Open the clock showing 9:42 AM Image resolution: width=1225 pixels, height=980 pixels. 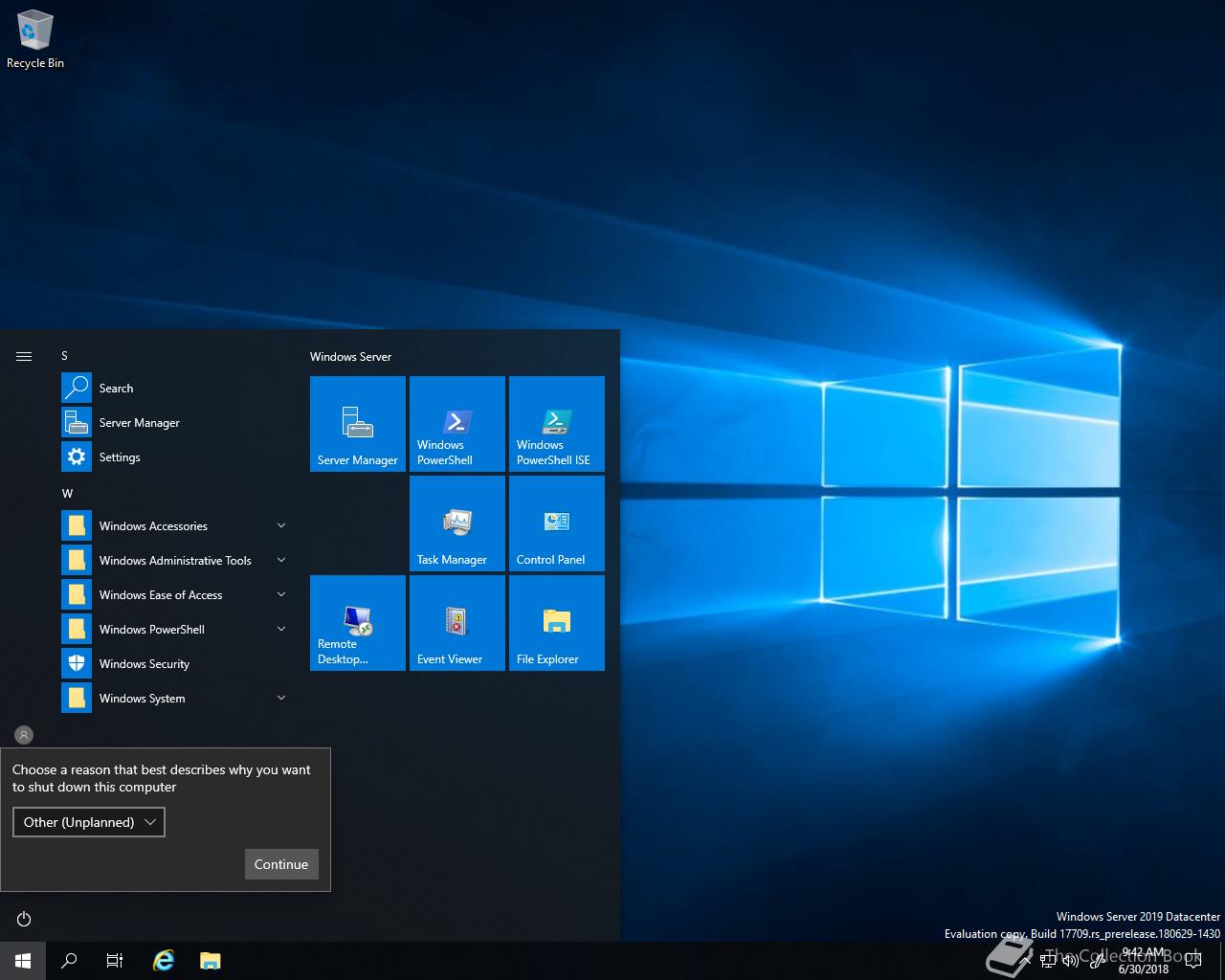[x=1144, y=961]
